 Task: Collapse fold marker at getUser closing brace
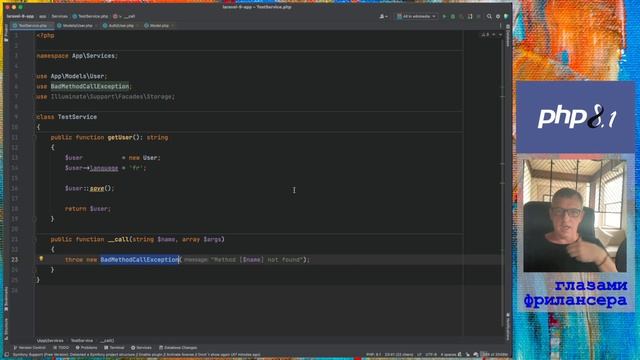(35, 219)
